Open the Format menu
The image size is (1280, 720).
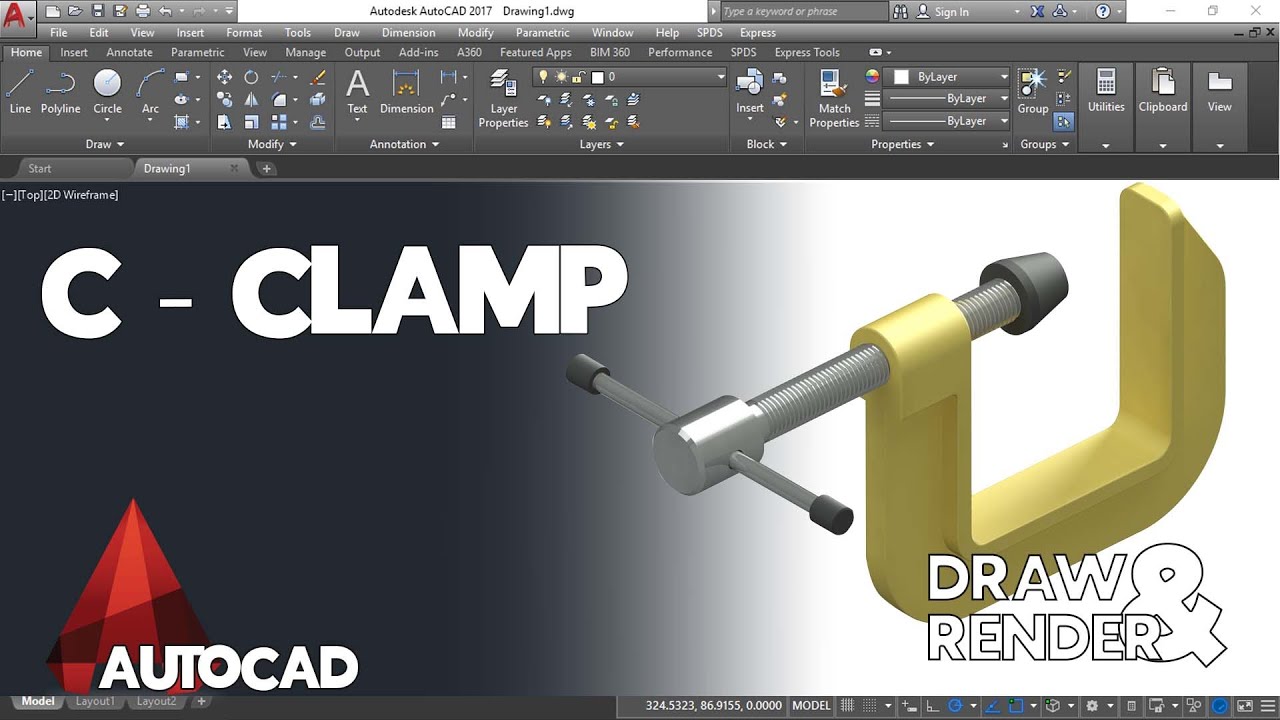(244, 33)
